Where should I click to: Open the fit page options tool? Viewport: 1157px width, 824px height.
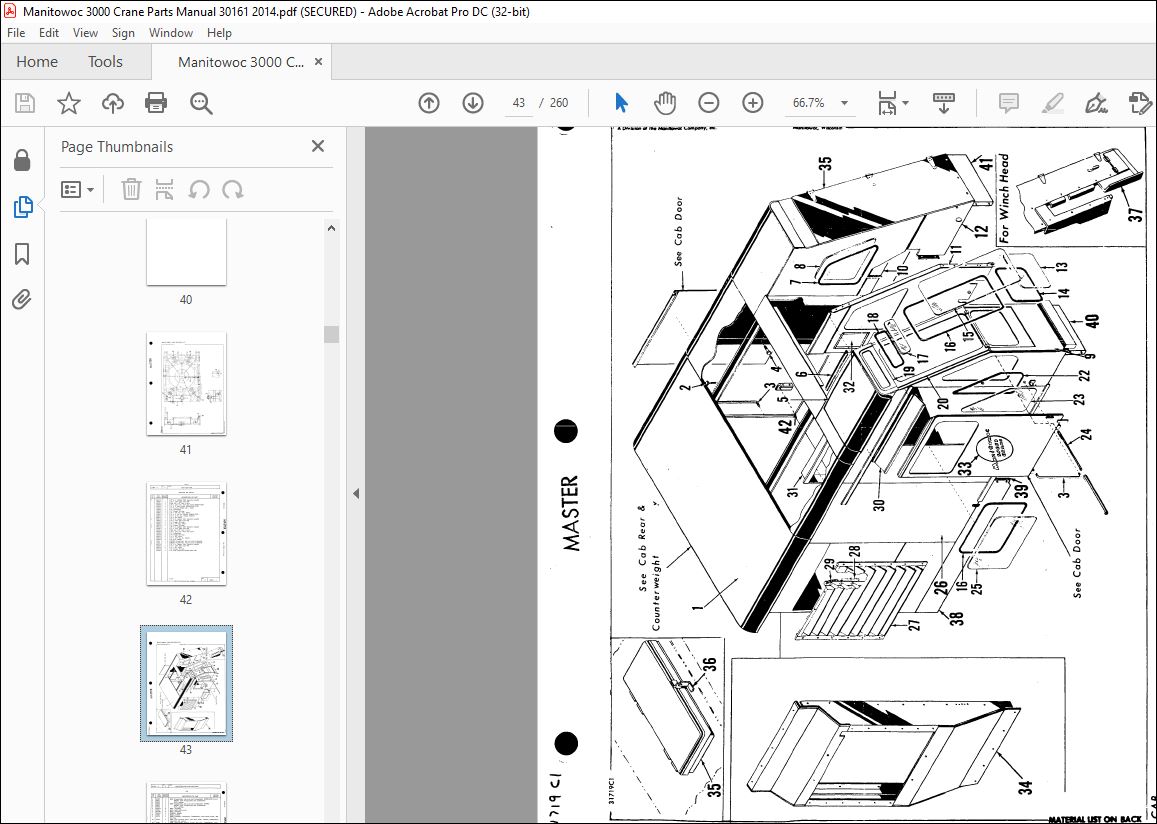click(887, 103)
